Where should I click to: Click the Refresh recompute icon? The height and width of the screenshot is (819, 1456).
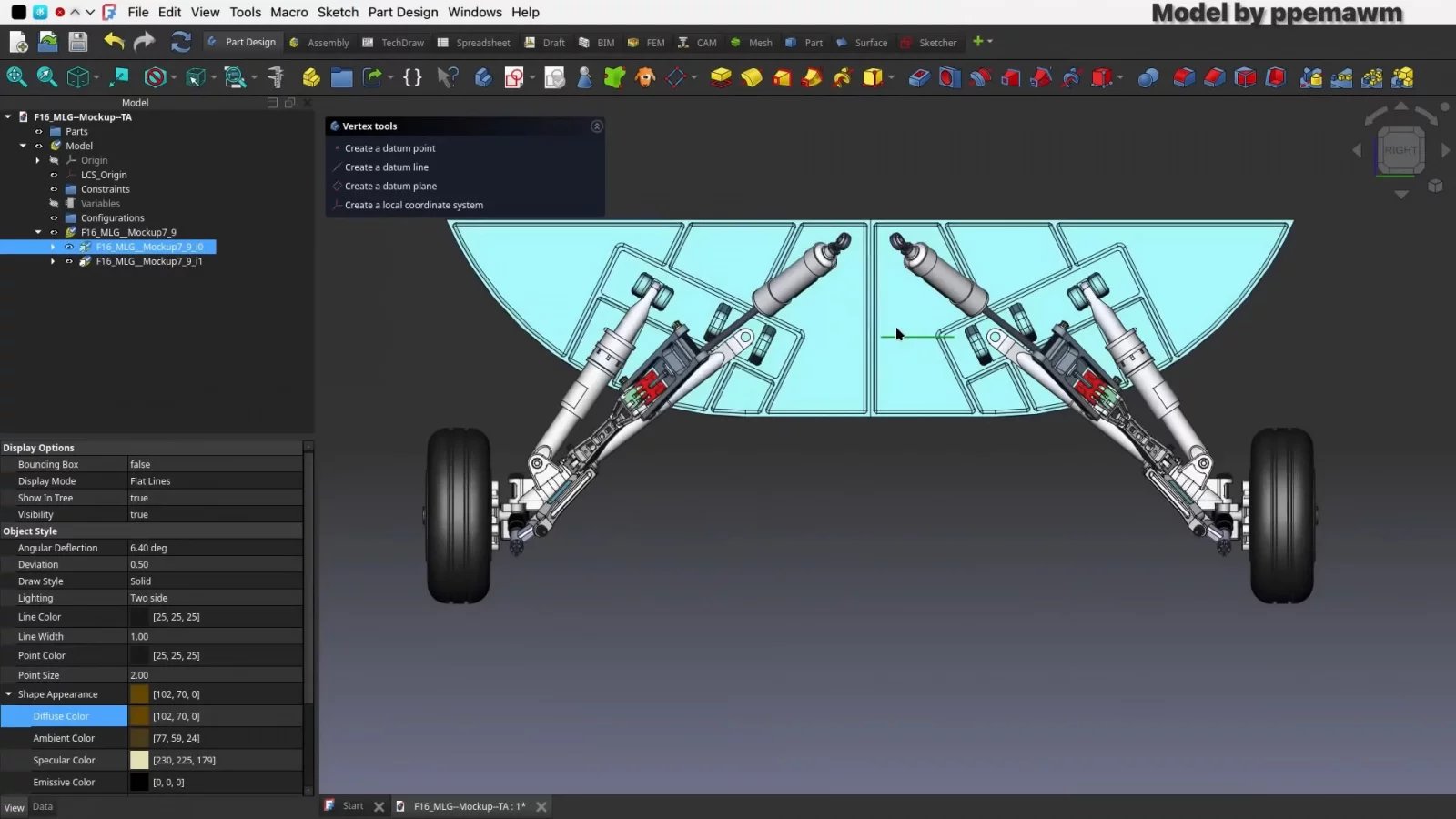tap(180, 42)
